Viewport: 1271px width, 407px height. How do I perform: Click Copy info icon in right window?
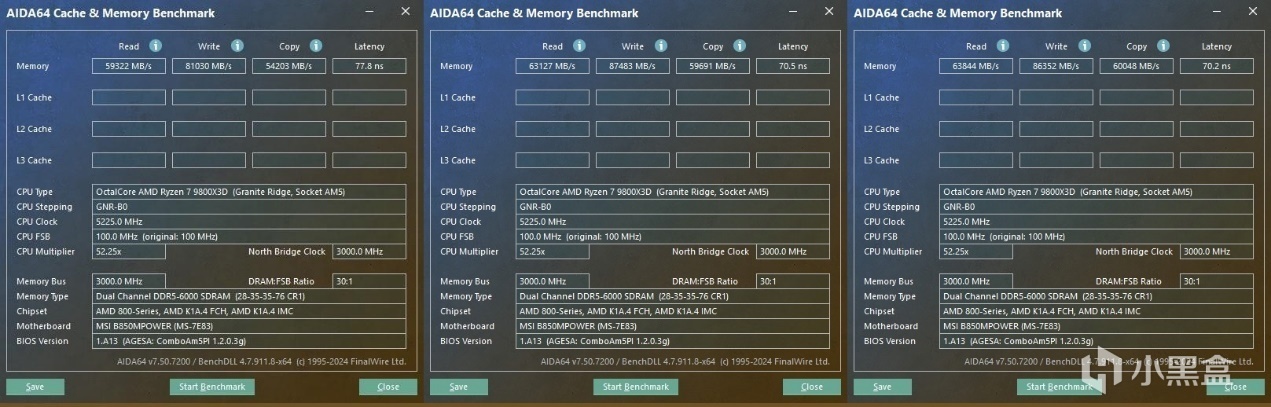1164,46
